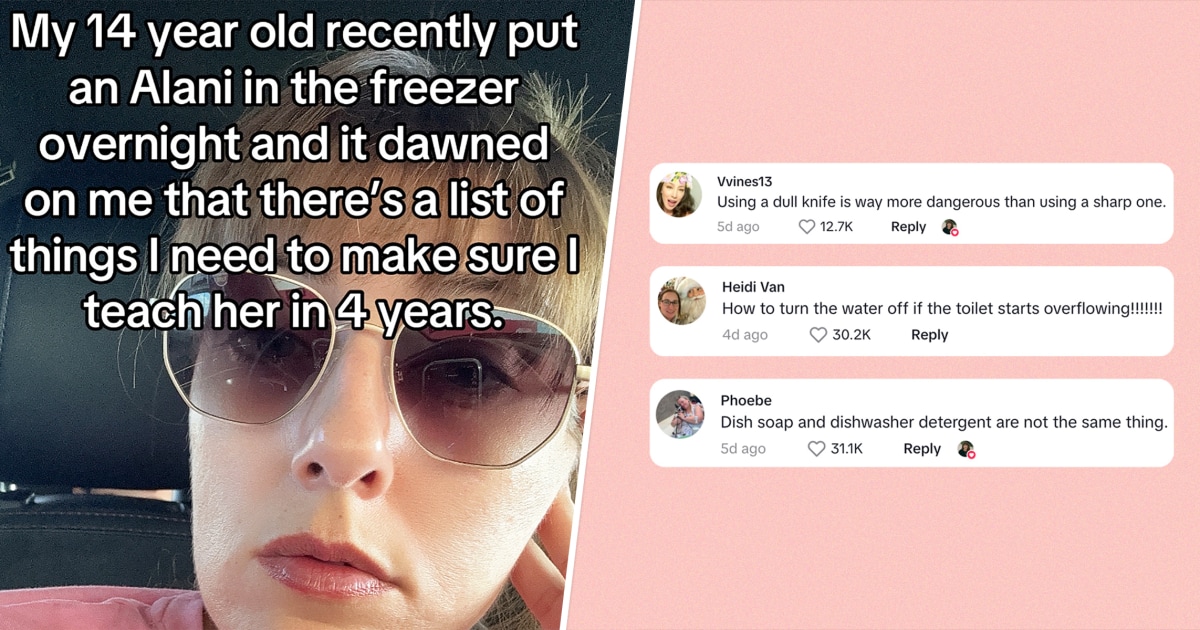Open the Heidi Van username link
Image resolution: width=1200 pixels, height=630 pixels.
(753, 287)
